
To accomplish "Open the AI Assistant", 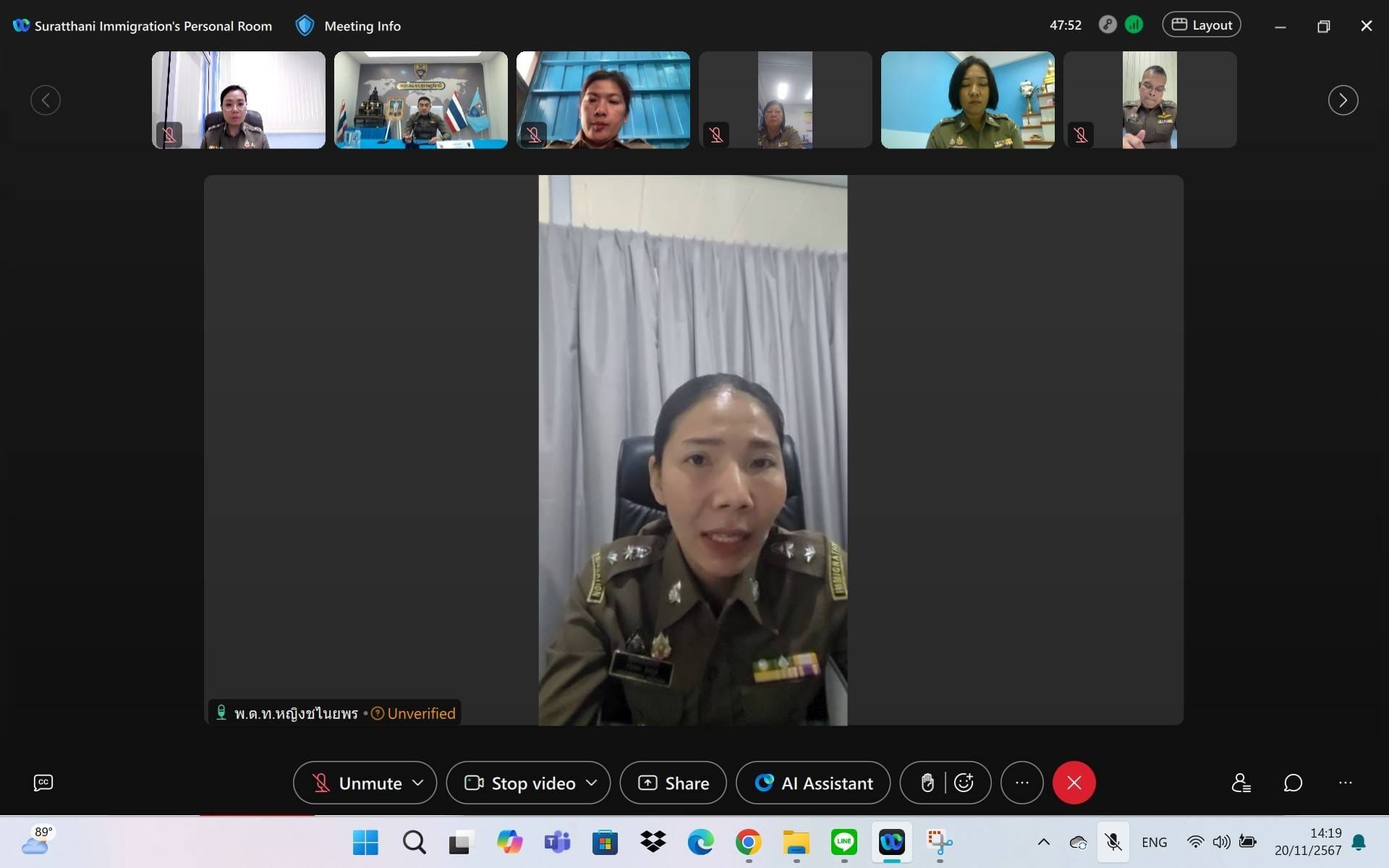I will click(813, 783).
